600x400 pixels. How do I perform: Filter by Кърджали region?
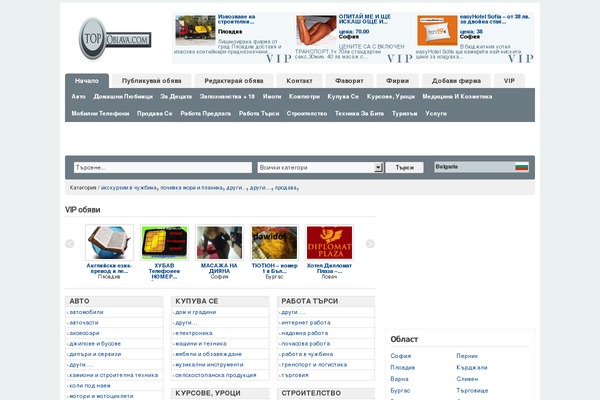click(472, 367)
